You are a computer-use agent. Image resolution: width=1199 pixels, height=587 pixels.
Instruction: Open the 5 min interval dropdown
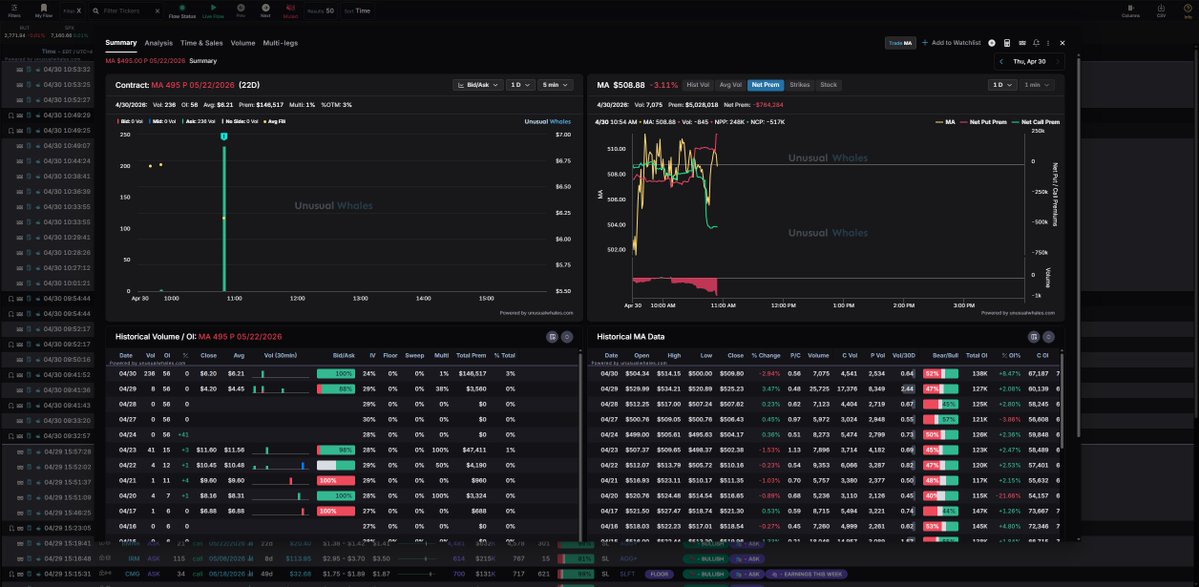click(x=555, y=85)
